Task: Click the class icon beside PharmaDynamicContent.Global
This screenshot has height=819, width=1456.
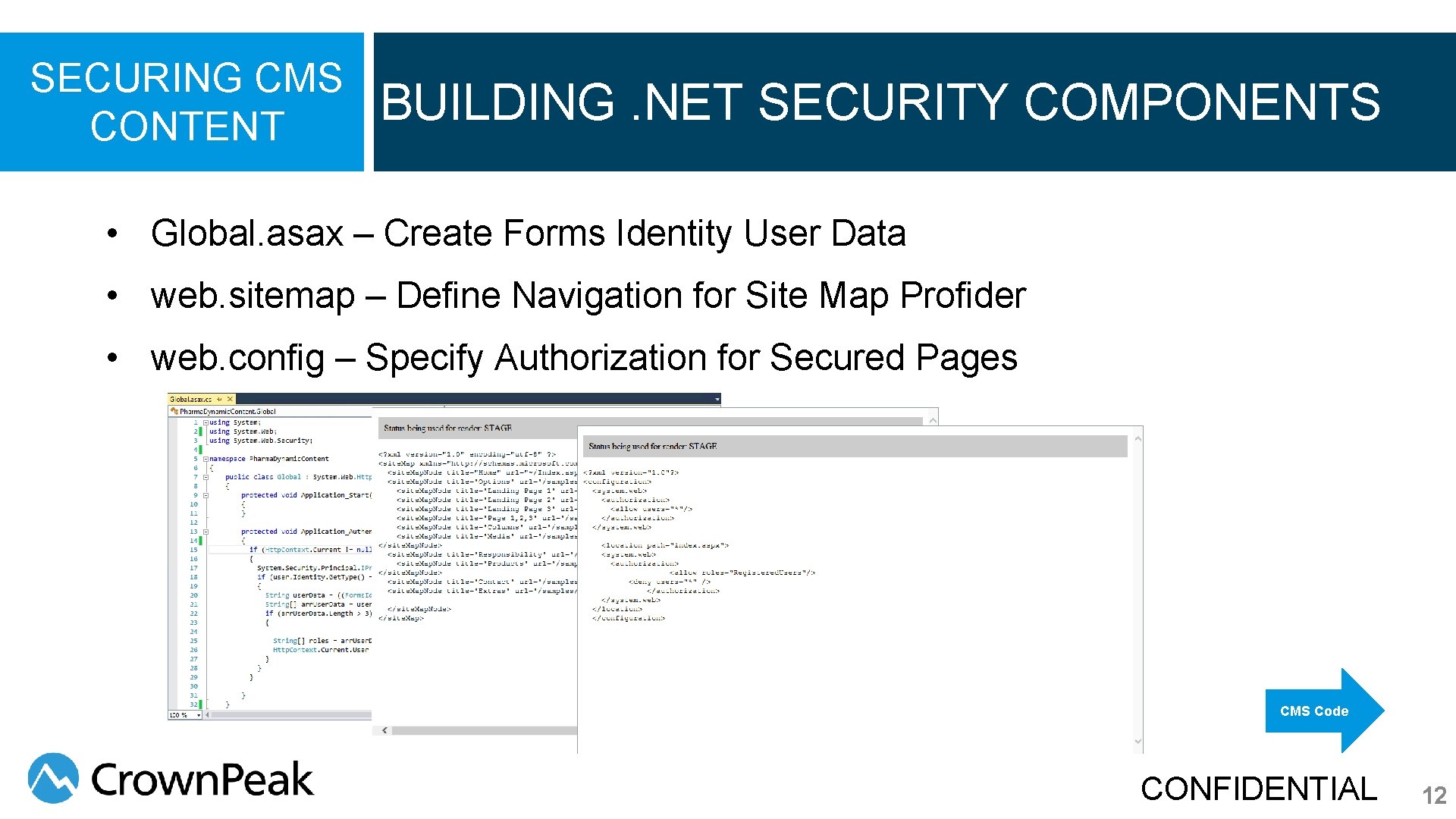Action: pos(174,411)
